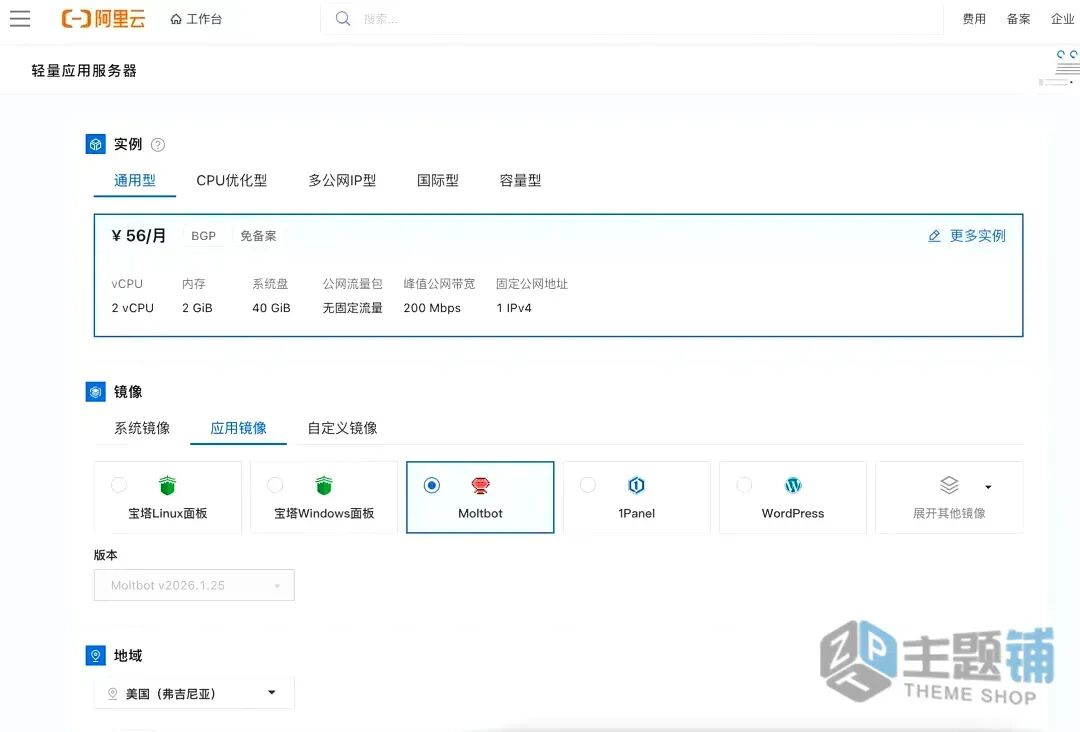Open the hamburger navigation menu
The image size is (1080, 732).
pyautogui.click(x=20, y=19)
